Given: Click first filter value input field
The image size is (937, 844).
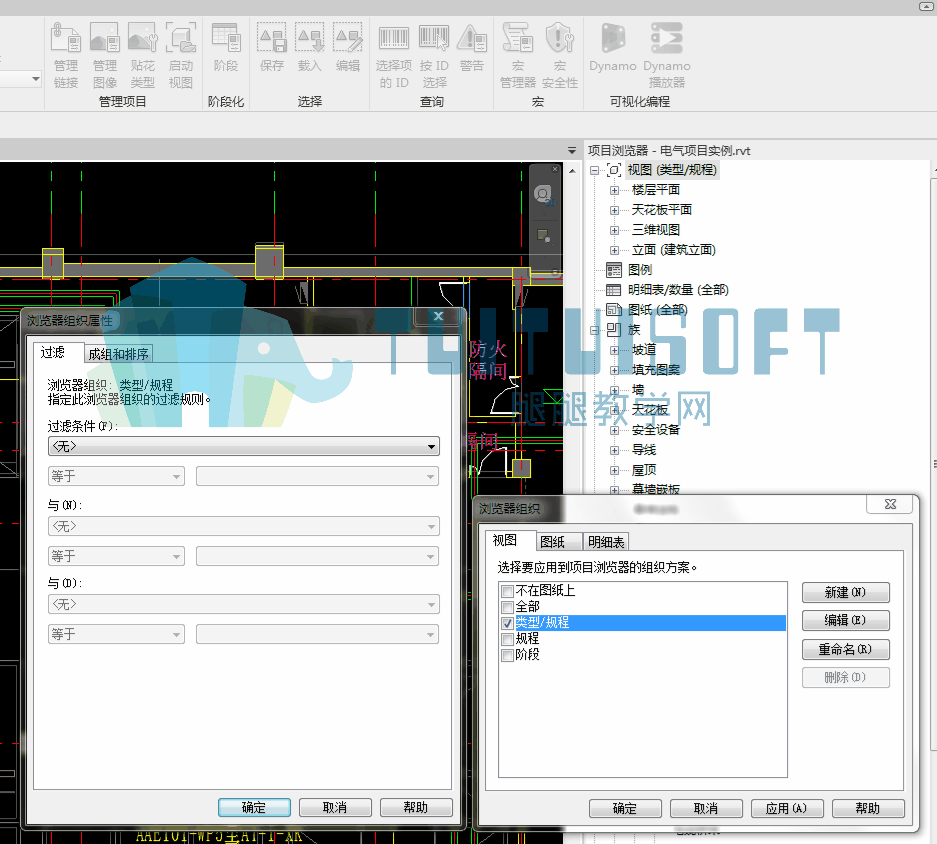Looking at the screenshot, I should 317,476.
